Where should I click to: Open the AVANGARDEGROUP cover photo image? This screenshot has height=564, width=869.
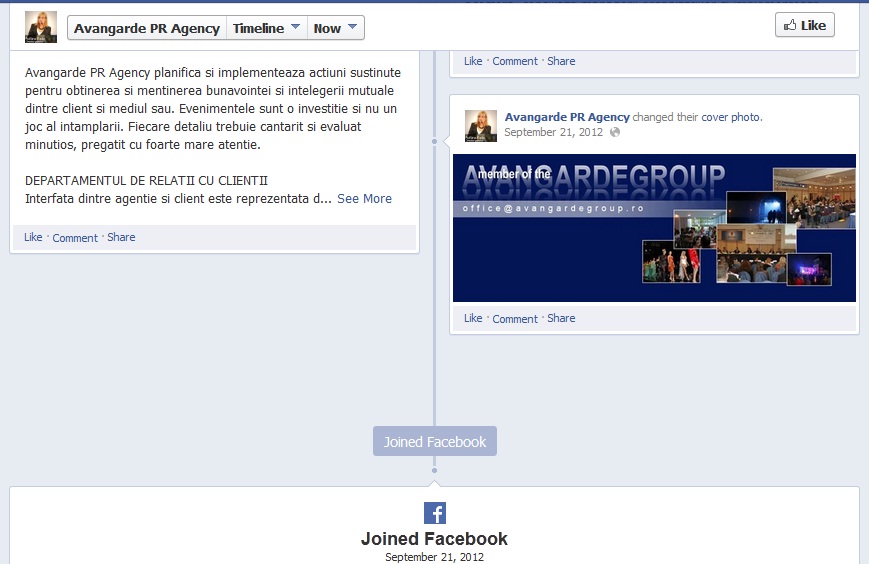pyautogui.click(x=654, y=228)
